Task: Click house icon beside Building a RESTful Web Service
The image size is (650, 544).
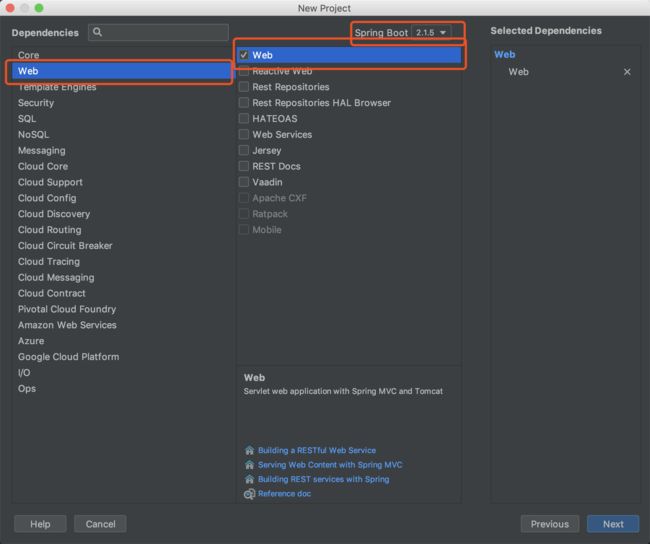Action: 249,450
